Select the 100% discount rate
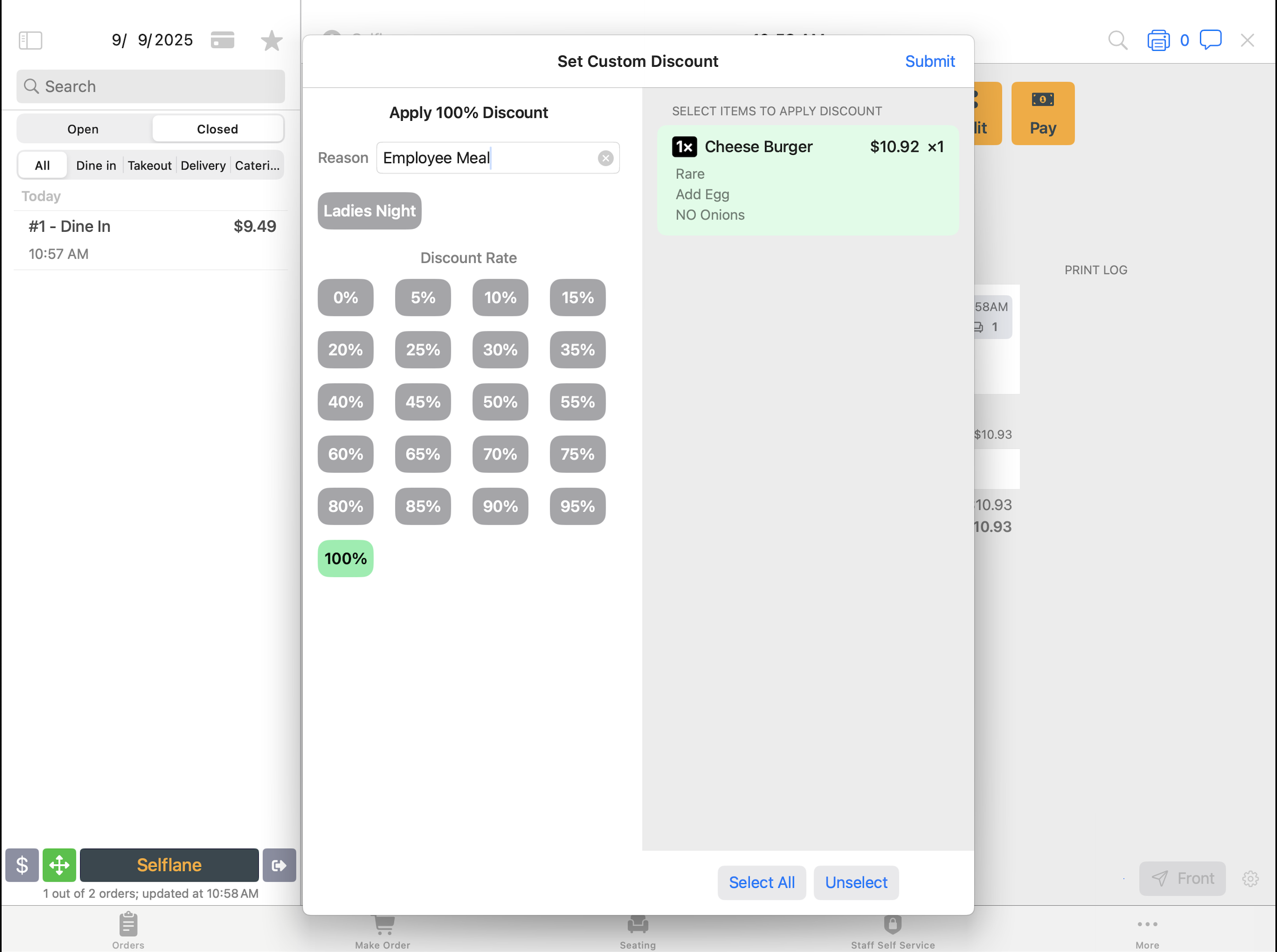The image size is (1277, 952). 345,558
